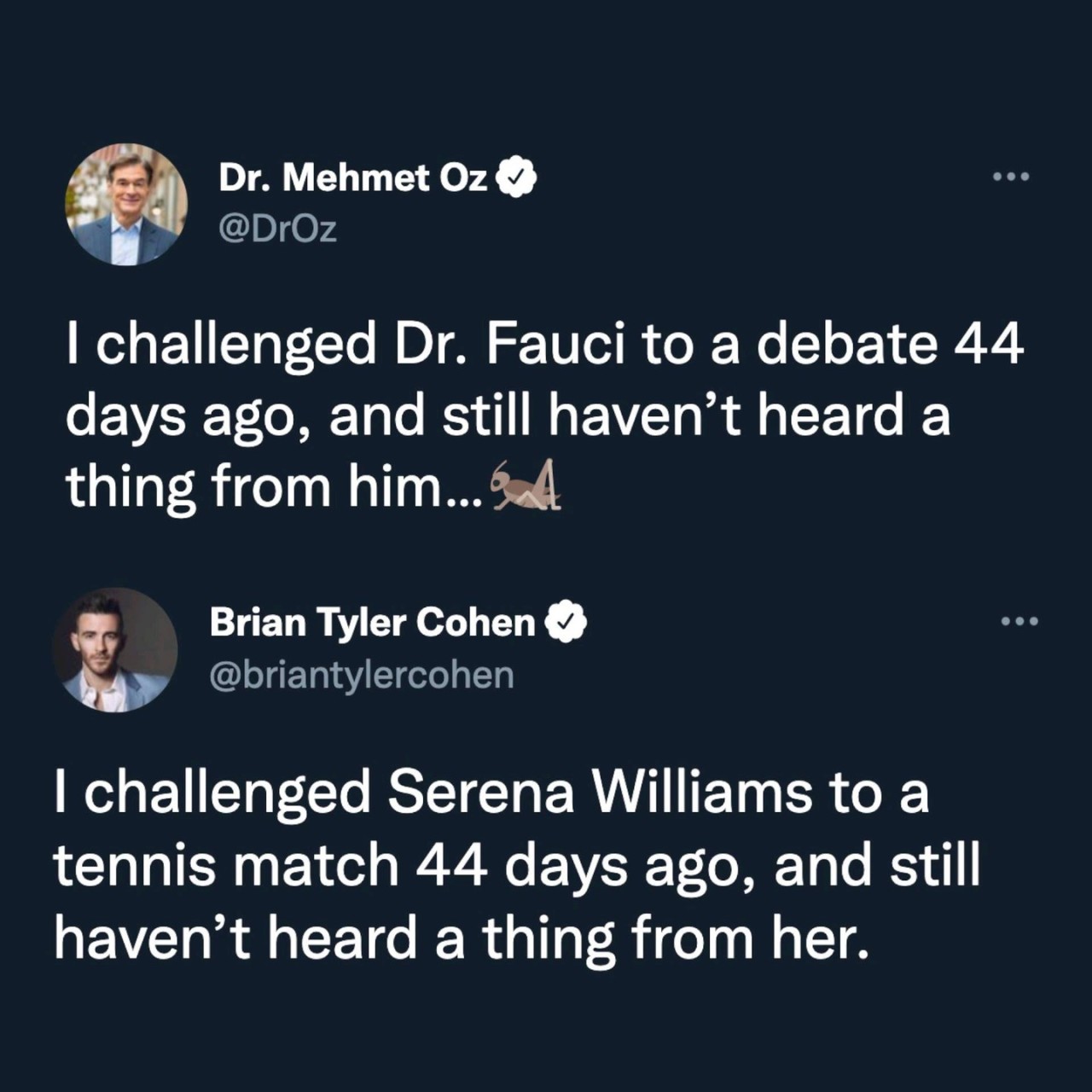The height and width of the screenshot is (1092, 1092).
Task: Click the name "Serena Williams" in the tweet
Action: click(x=600, y=793)
